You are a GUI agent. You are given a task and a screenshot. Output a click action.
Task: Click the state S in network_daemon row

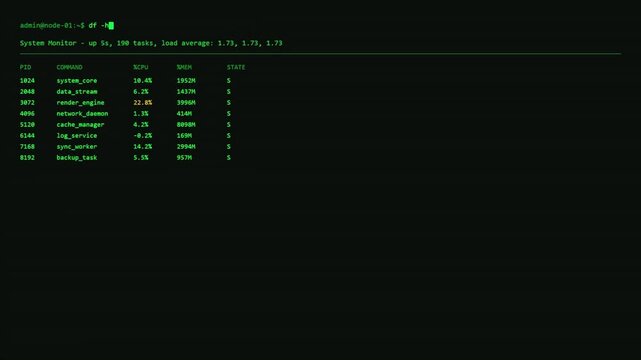(x=229, y=114)
